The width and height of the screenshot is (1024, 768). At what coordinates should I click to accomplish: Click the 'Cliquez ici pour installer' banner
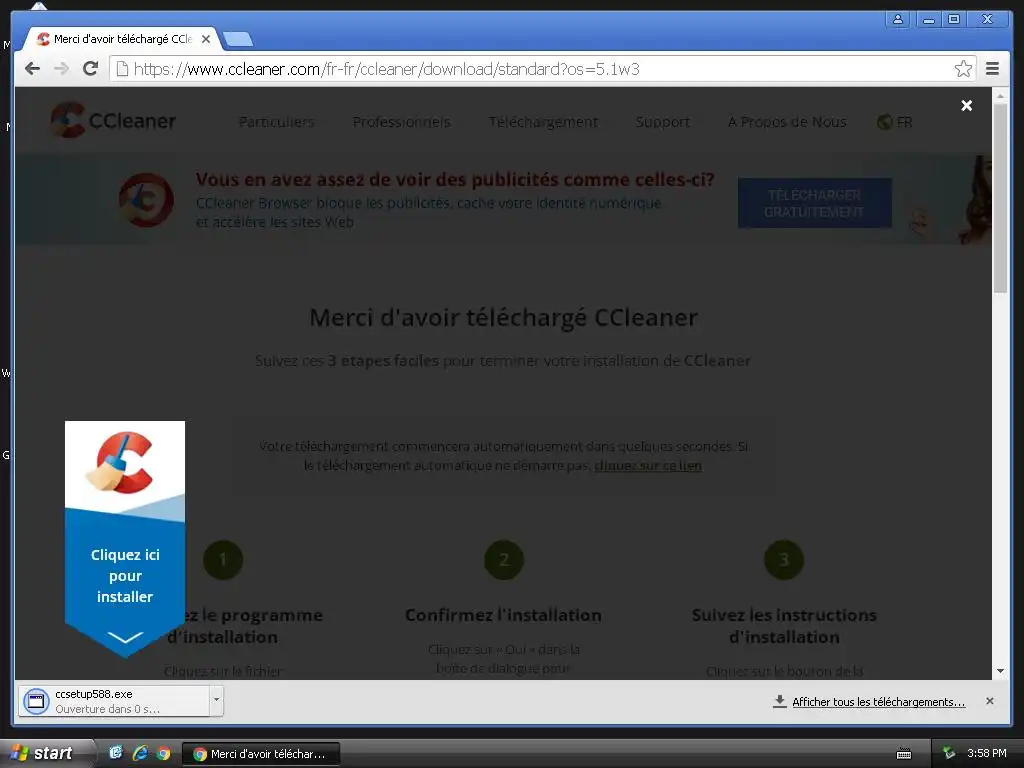click(125, 539)
